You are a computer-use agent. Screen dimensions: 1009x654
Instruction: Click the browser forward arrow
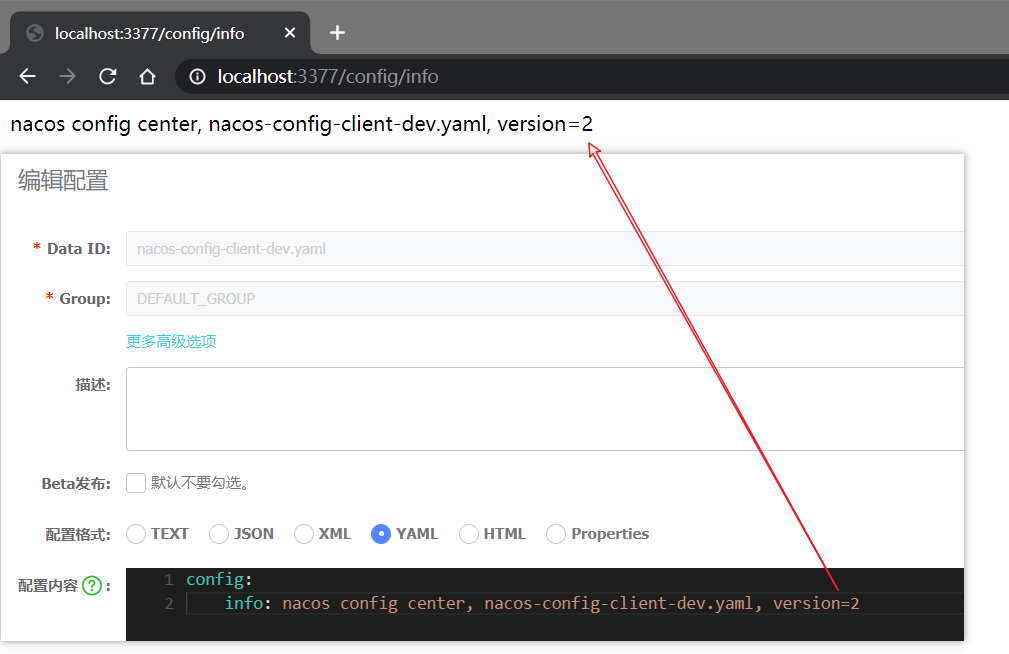(x=68, y=77)
